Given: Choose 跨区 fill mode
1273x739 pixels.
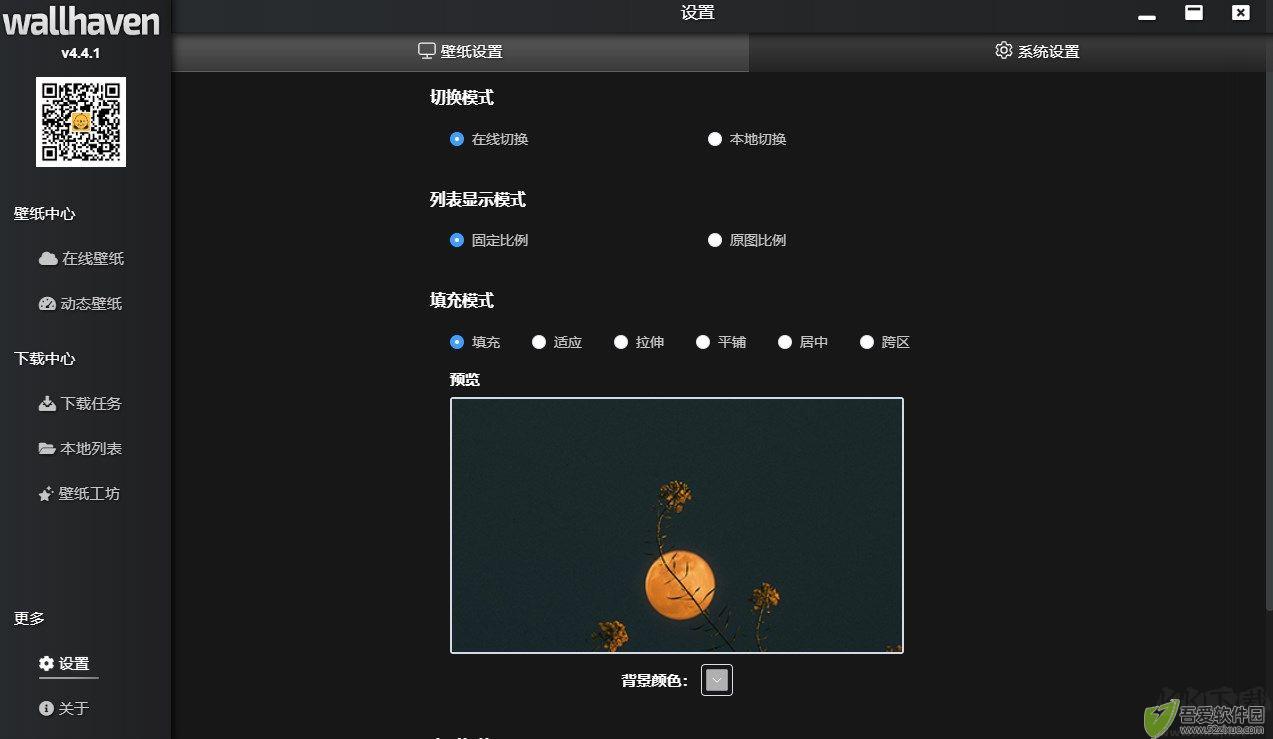Looking at the screenshot, I should pos(885,343).
